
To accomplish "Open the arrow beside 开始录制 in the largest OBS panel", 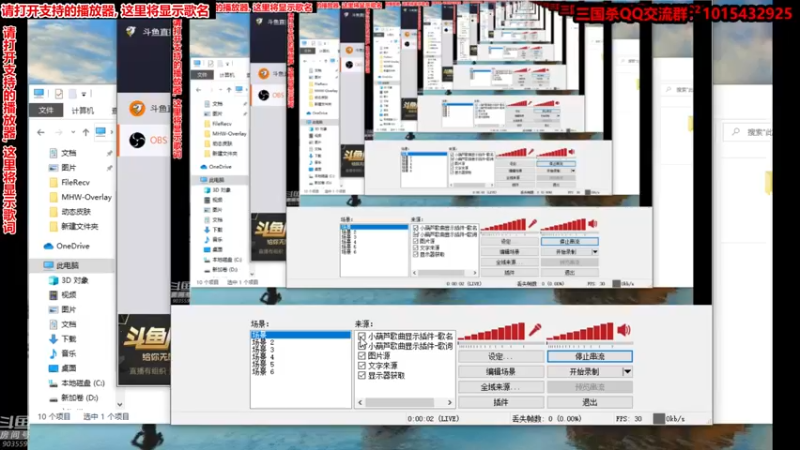I will click(628, 372).
